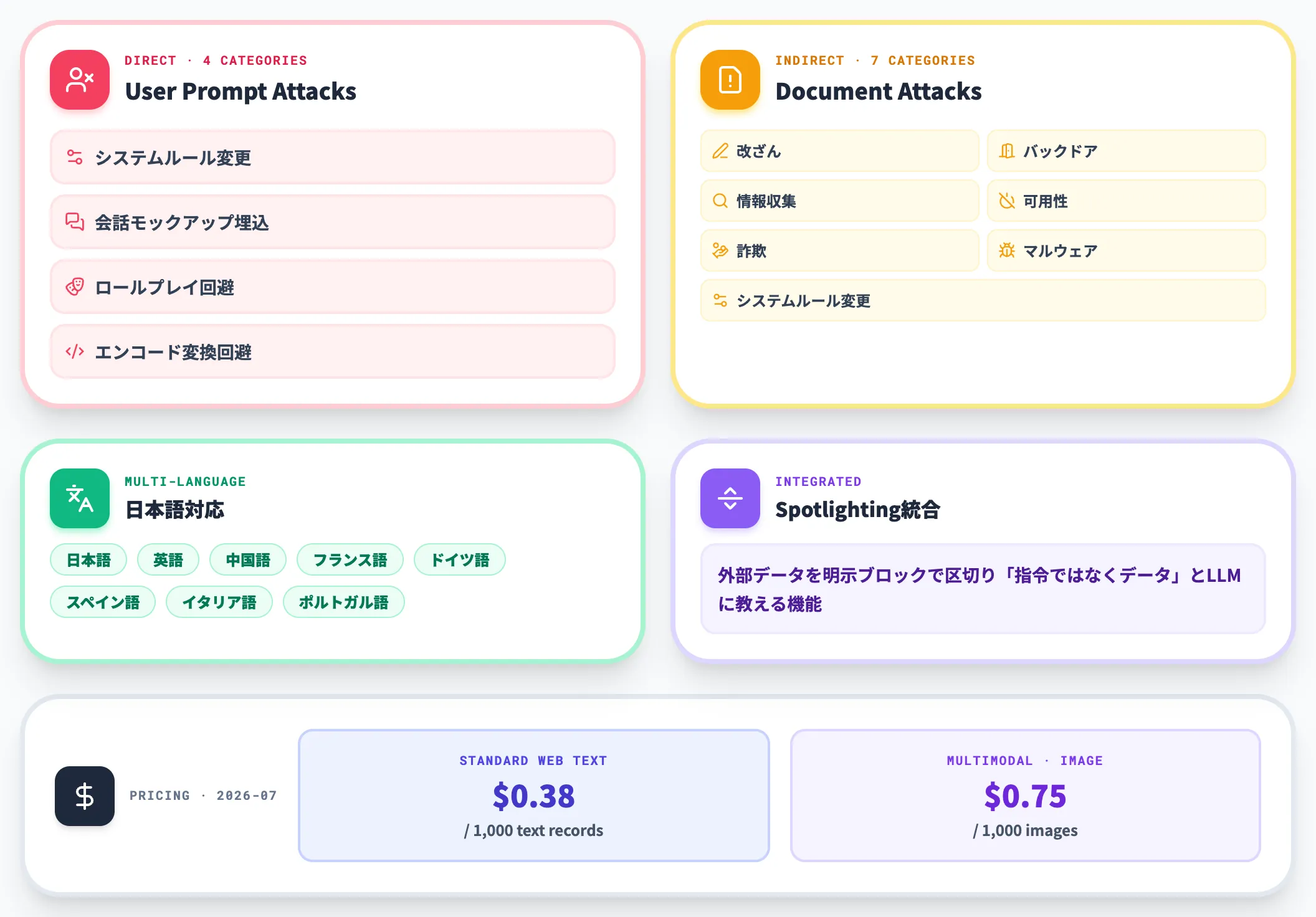The image size is (1316, 917).
Task: Click the theater mask icon beside ロールプレイ回避
Action: click(75, 287)
